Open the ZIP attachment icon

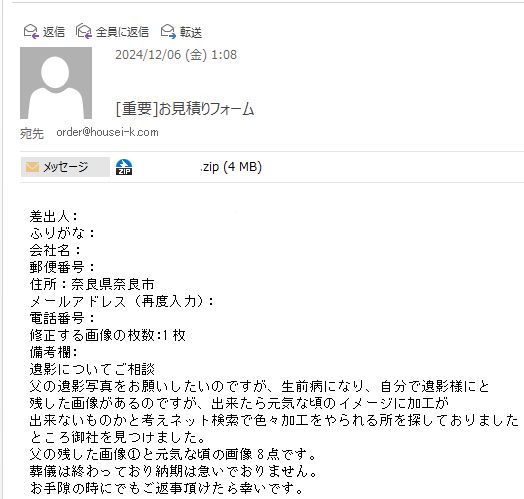tap(124, 167)
